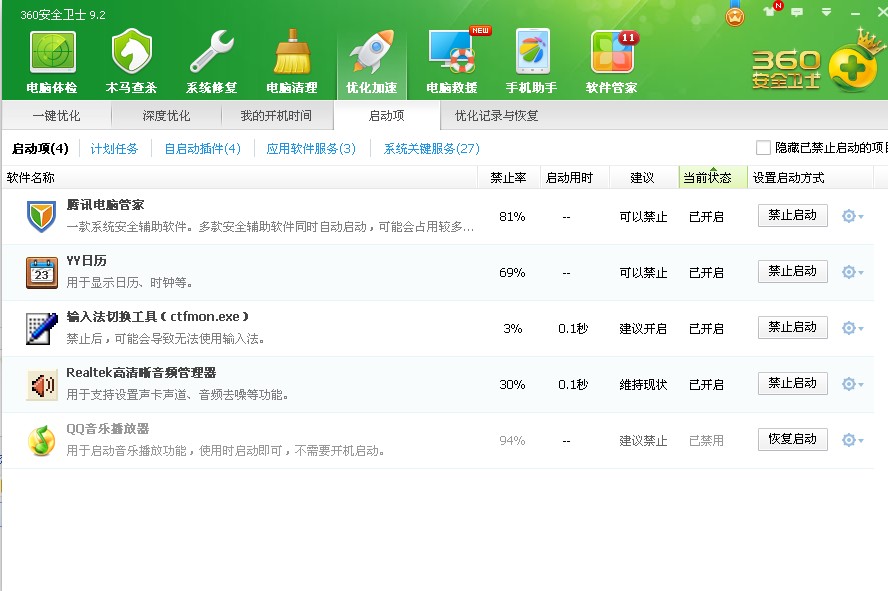Select 输入法切换工具 (ctfmon.exe) title
Screen dimensions: 888x591
click(157, 317)
